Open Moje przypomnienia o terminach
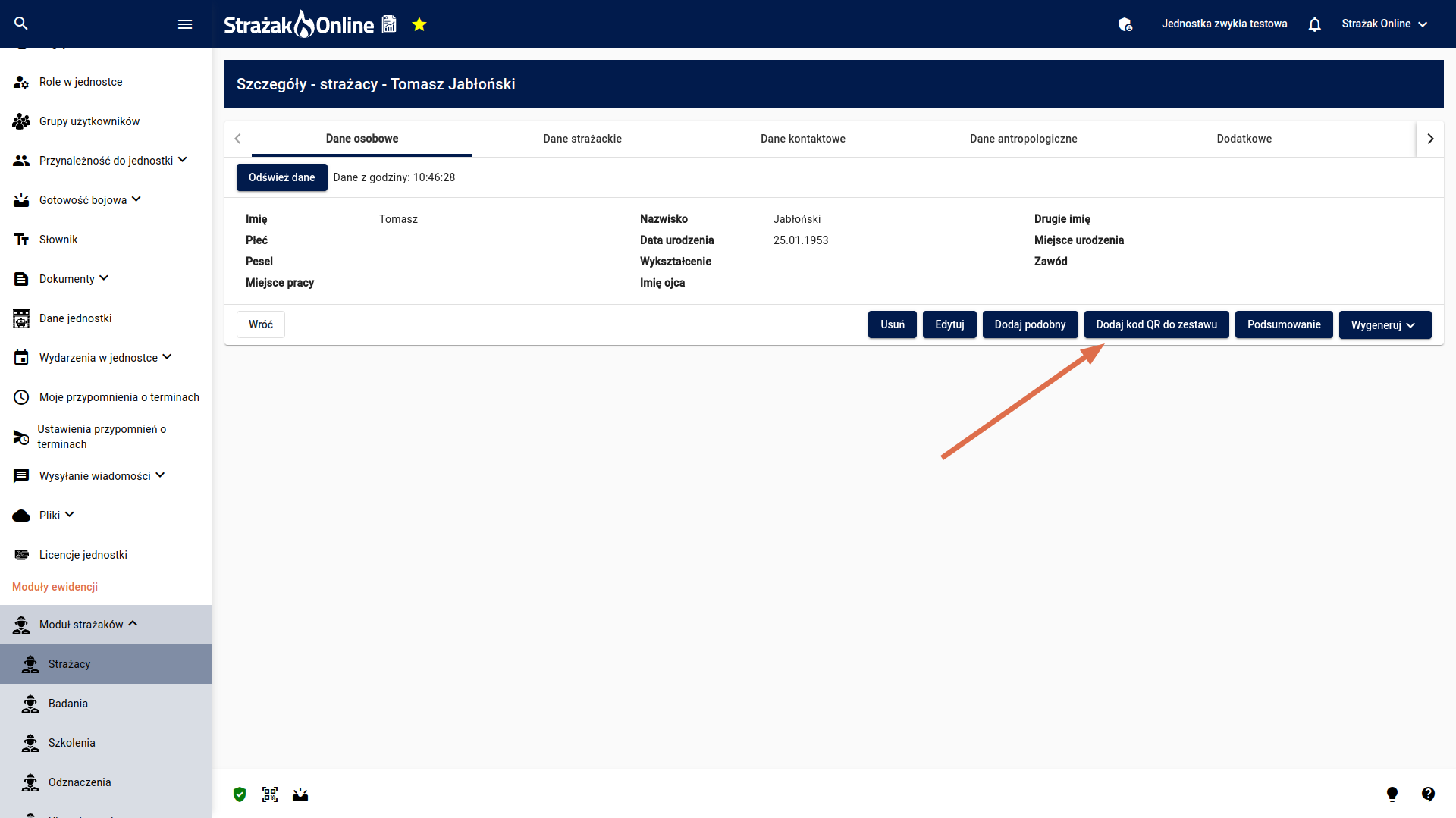Screen dimensions: 1456x818 [106, 397]
